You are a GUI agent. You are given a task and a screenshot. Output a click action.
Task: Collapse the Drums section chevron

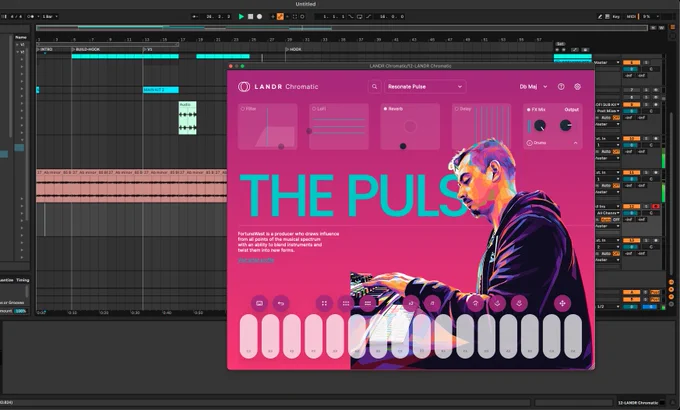tap(575, 143)
